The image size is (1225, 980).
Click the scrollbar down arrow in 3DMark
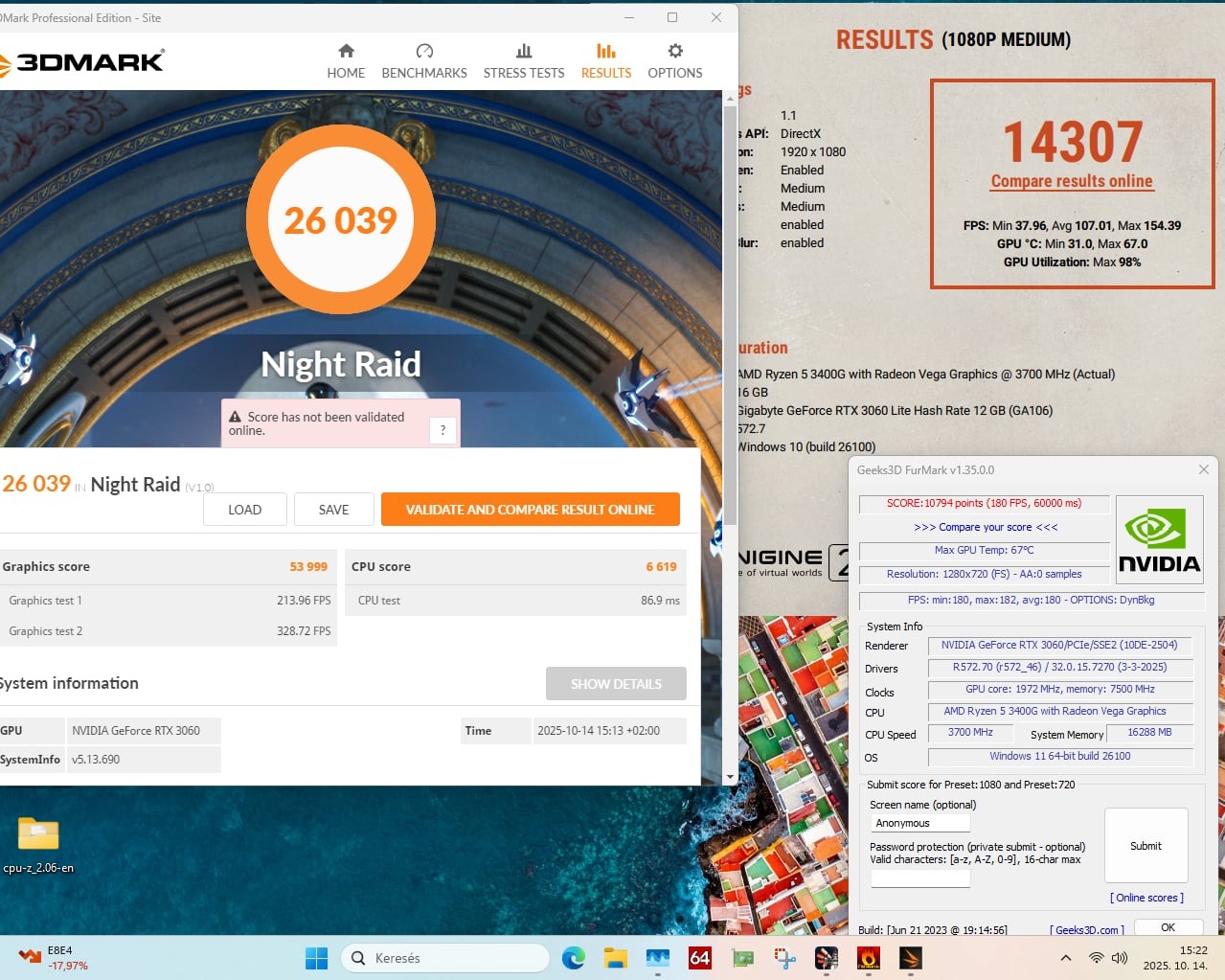pos(730,777)
